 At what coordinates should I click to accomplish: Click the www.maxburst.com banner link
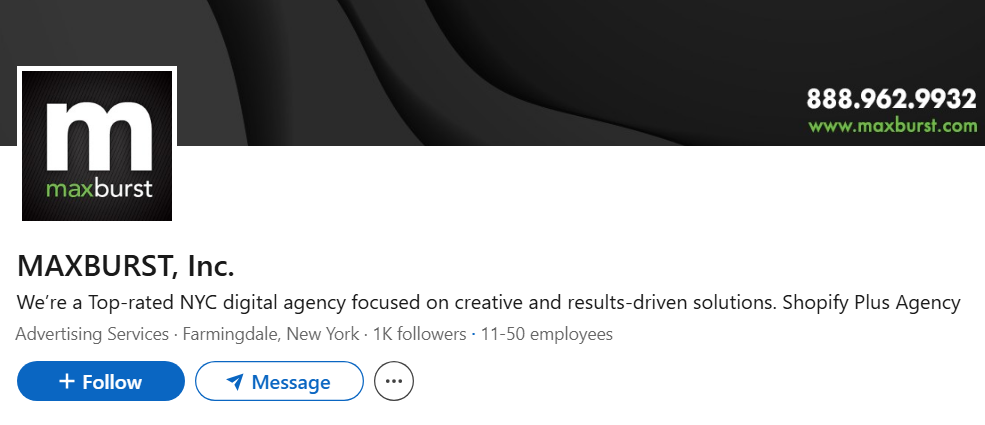click(892, 126)
